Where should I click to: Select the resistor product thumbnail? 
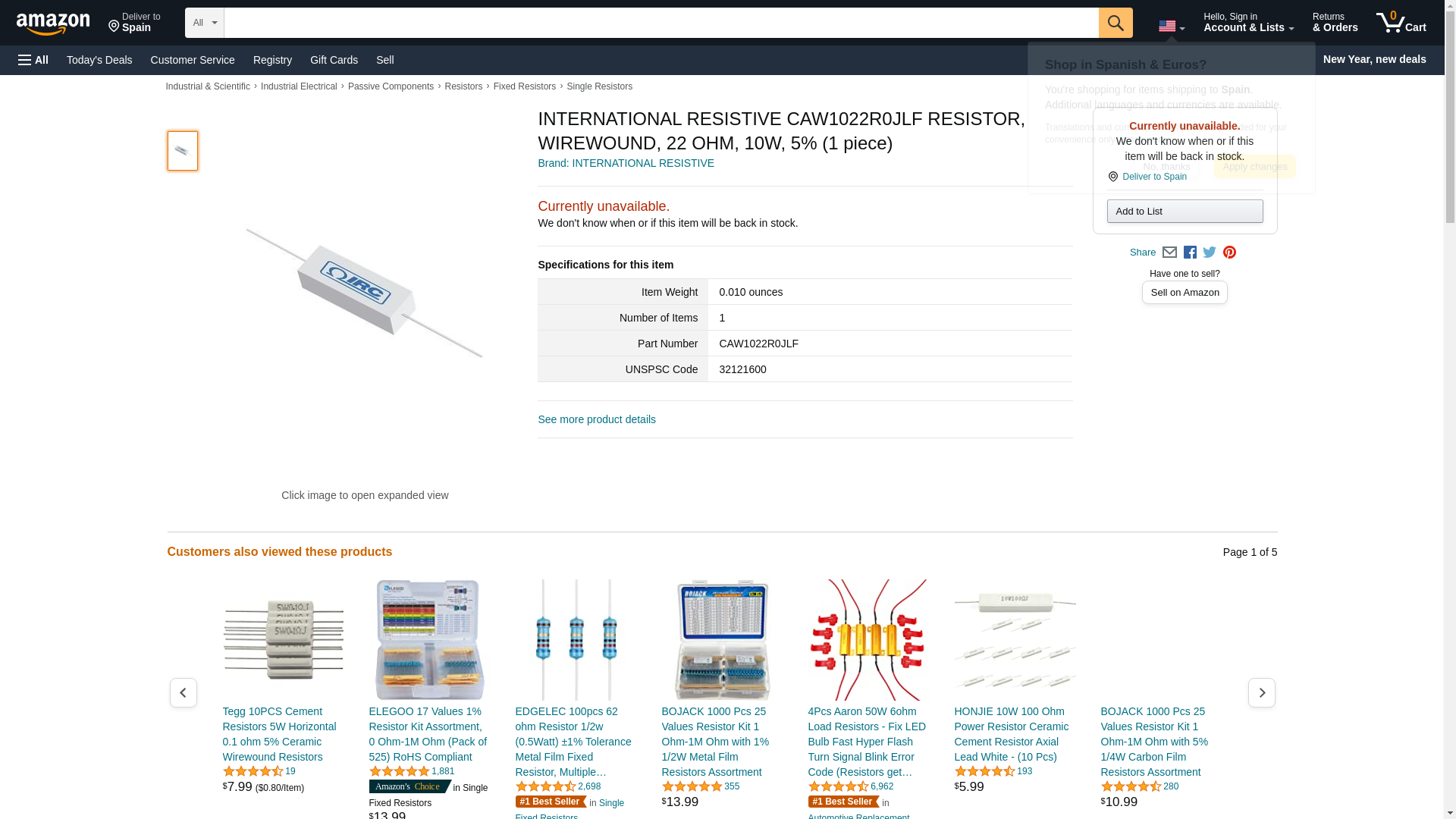pos(183,151)
